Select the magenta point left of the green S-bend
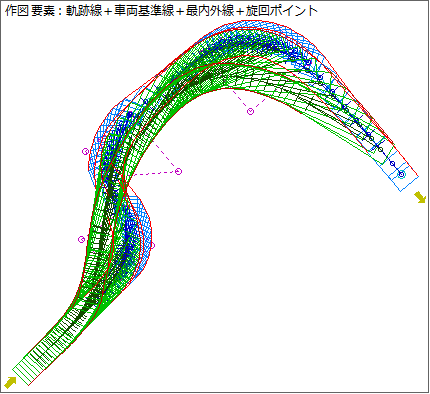This screenshot has width=430, height=394. pyautogui.click(x=81, y=239)
